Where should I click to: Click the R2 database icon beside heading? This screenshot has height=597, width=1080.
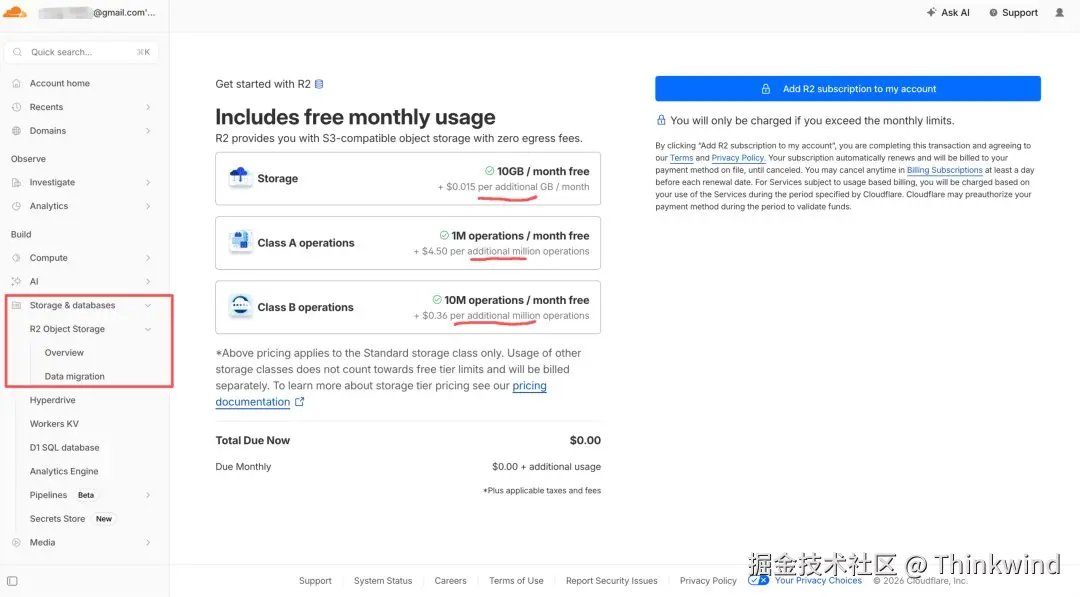coord(319,84)
